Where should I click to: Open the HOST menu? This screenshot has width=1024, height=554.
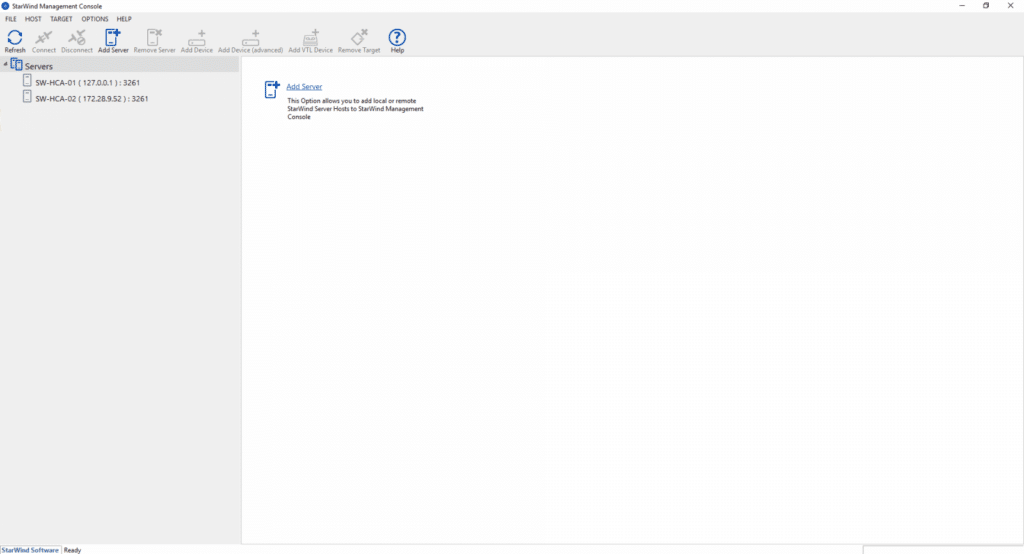coord(33,19)
